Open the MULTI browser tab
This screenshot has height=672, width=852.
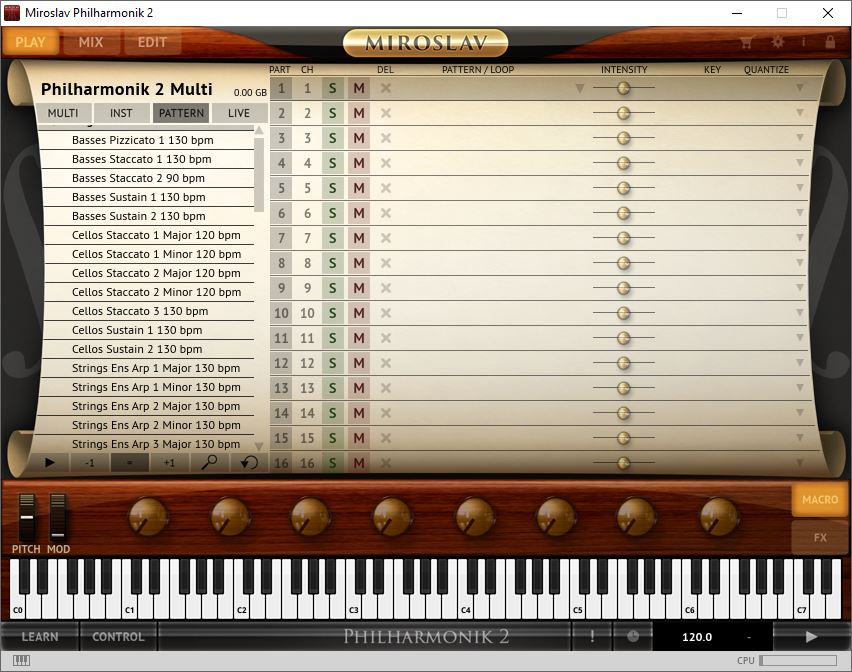point(62,113)
